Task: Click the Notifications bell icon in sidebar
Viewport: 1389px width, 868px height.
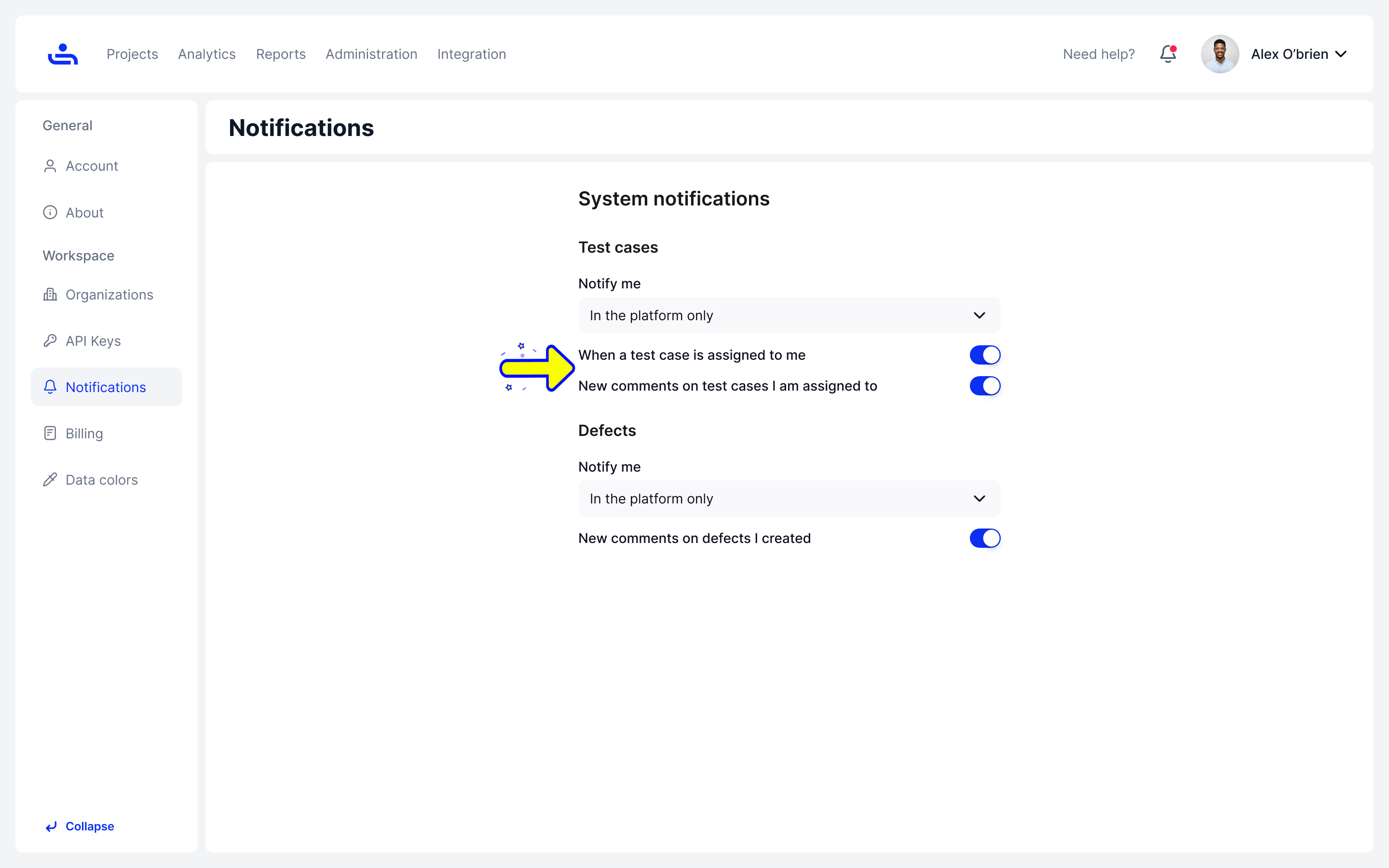Action: pos(50,387)
